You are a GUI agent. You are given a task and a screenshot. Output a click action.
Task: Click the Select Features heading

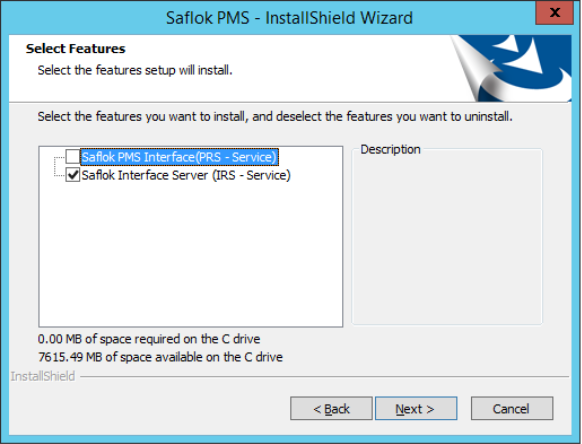click(76, 49)
